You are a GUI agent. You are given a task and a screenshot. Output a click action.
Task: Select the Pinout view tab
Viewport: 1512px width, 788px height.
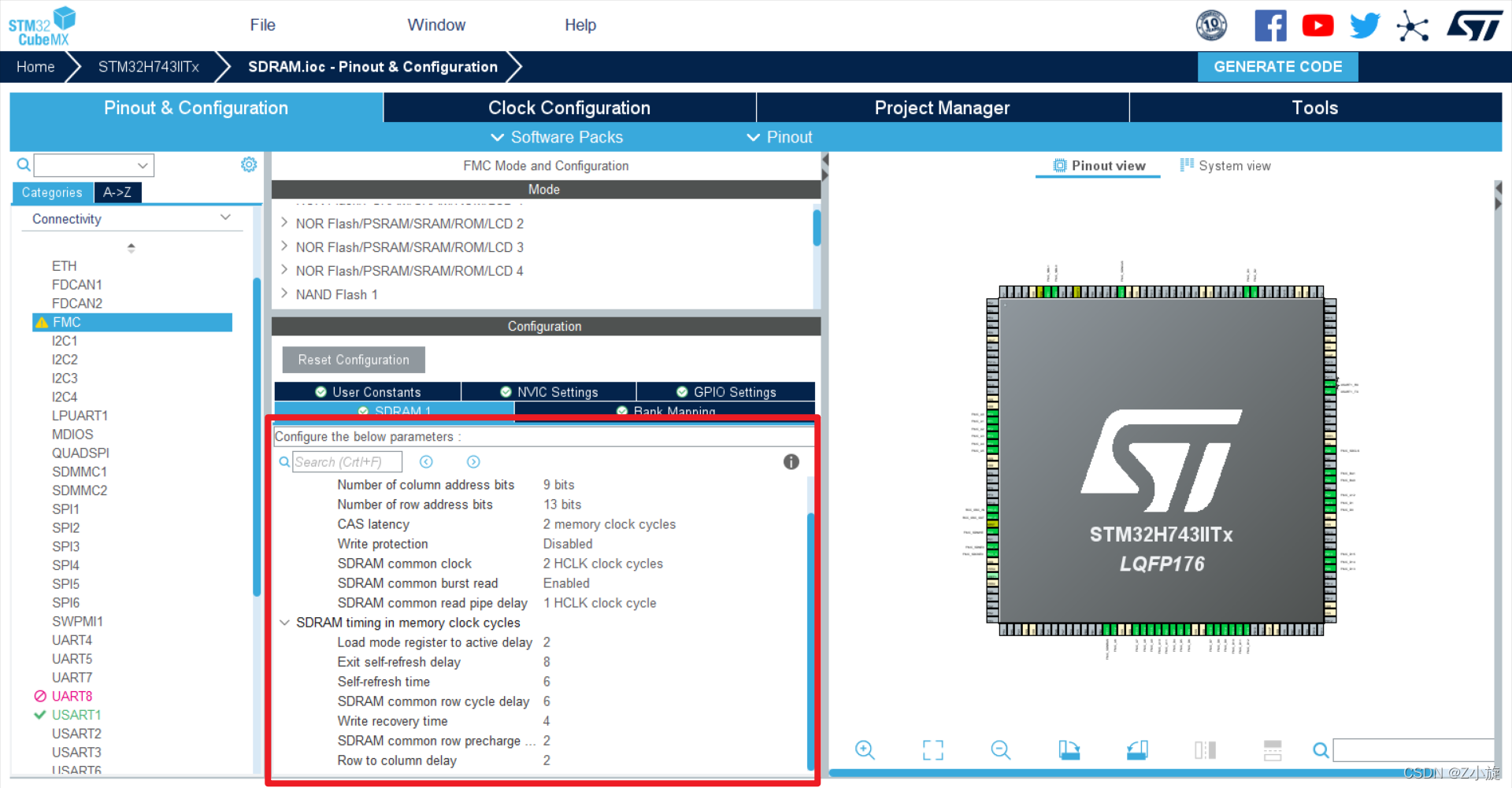click(1099, 165)
